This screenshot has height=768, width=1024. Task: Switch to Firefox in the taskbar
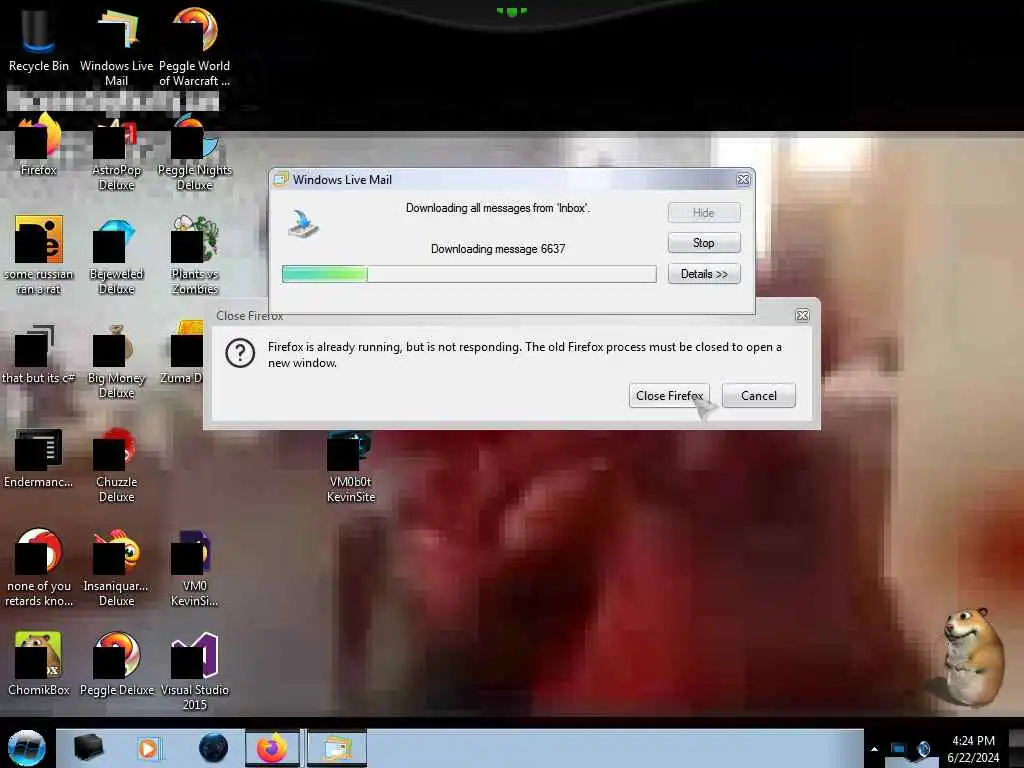(x=273, y=748)
